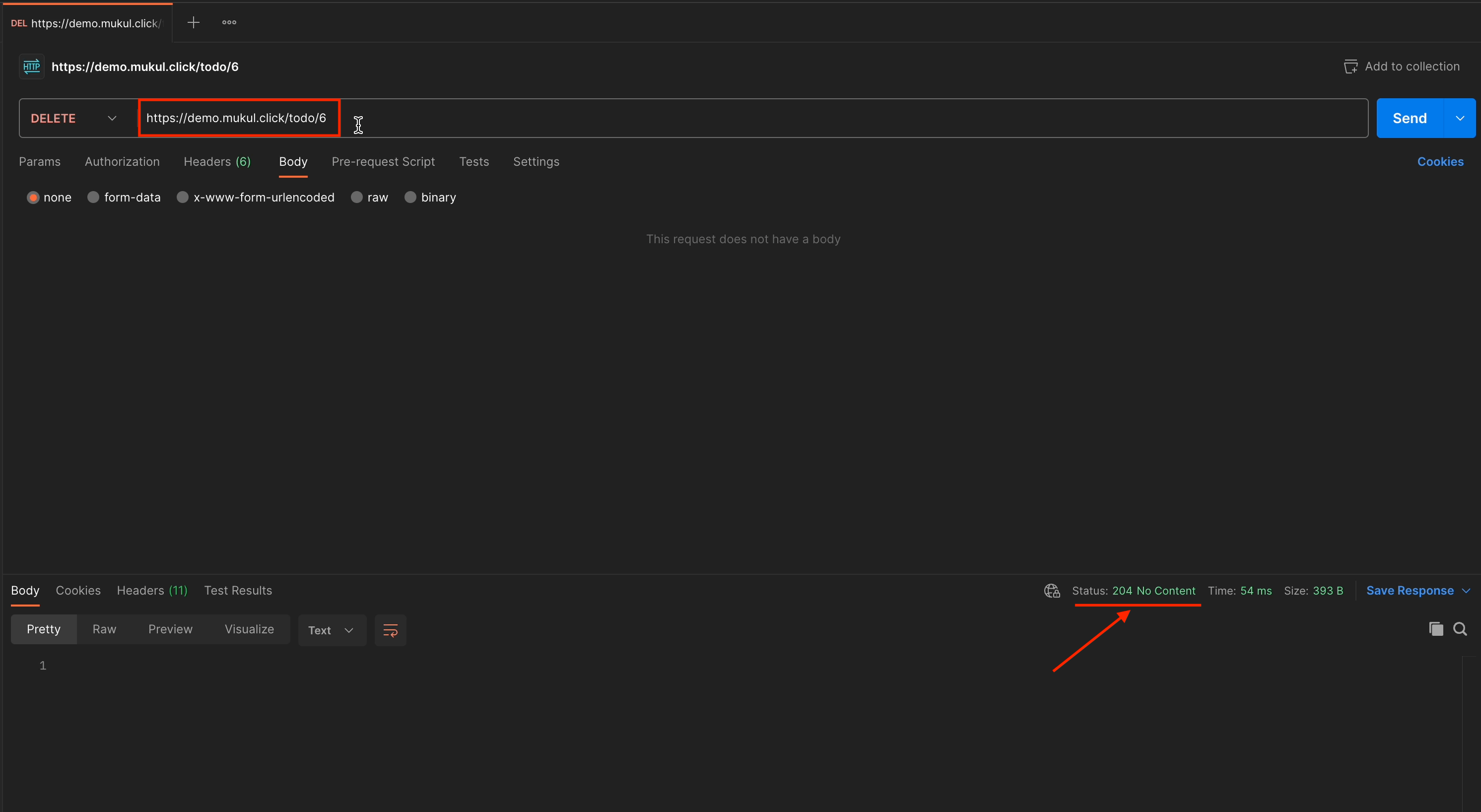This screenshot has width=1481, height=812.
Task: Click the HTTP request type icon
Action: (x=32, y=67)
